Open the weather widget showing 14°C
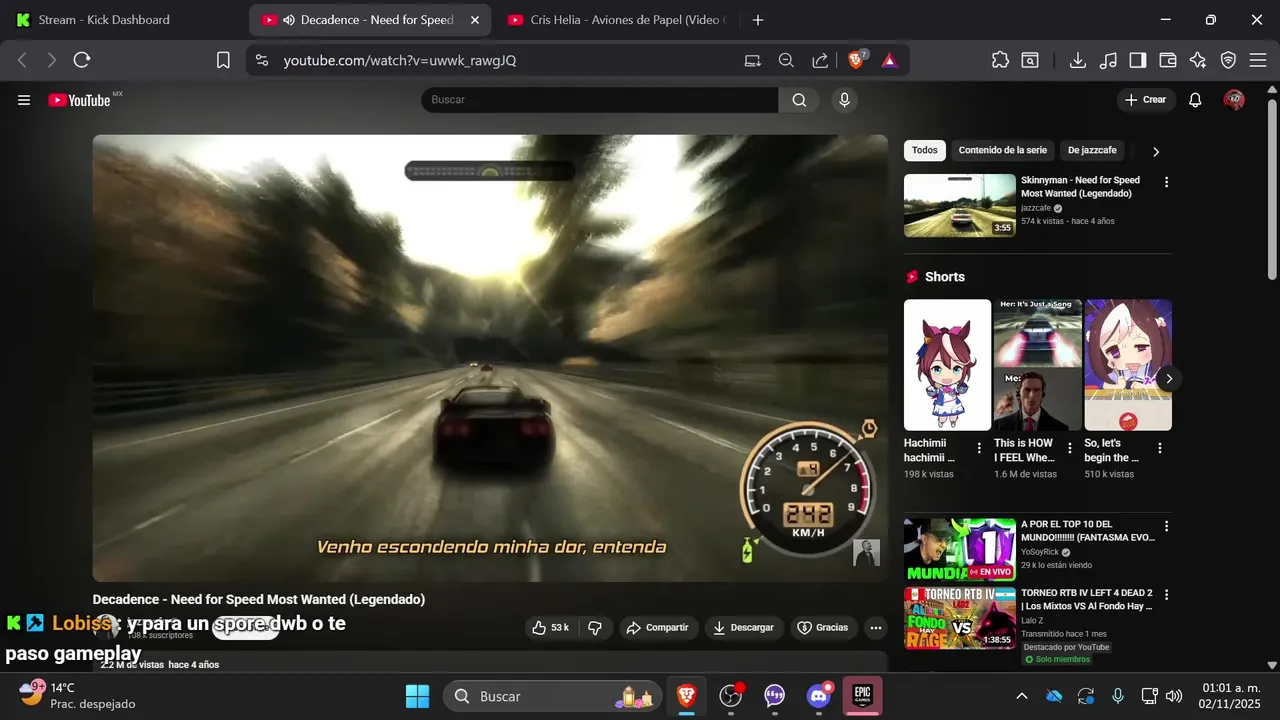Image resolution: width=1280 pixels, height=720 pixels. pos(76,696)
